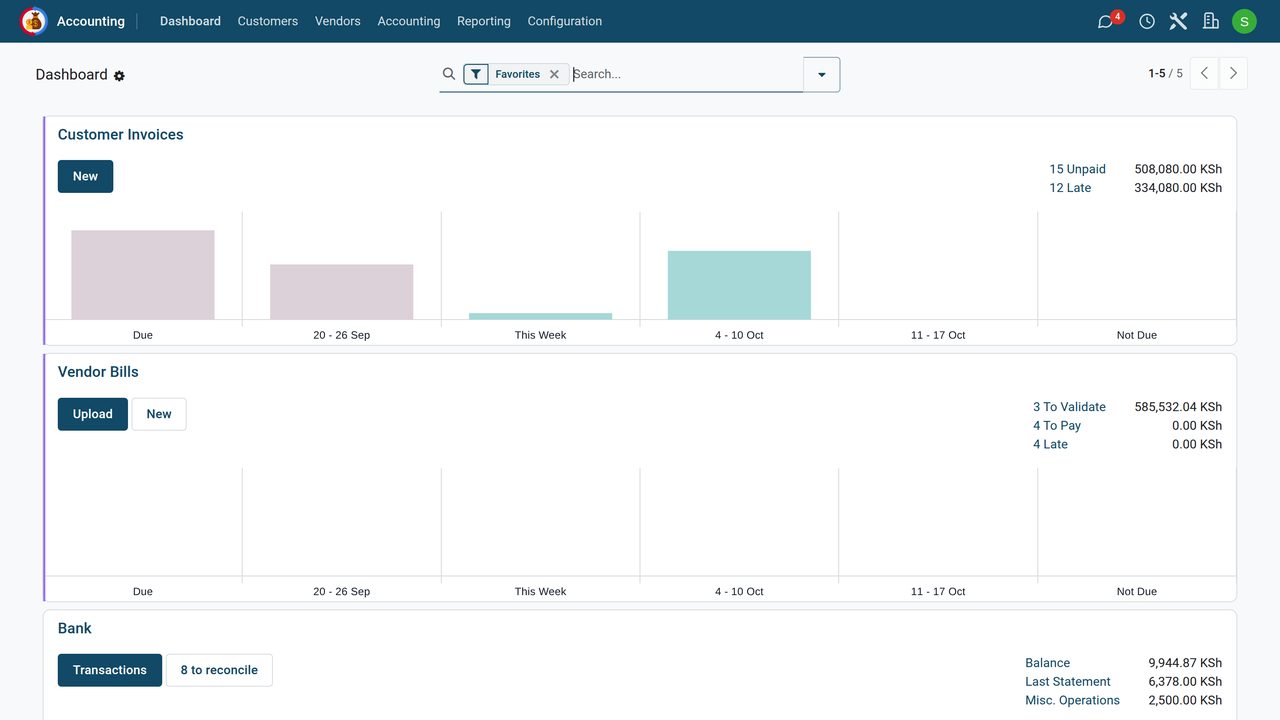Open the 15 Unpaid invoices link
Viewport: 1280px width, 720px height.
click(x=1078, y=169)
